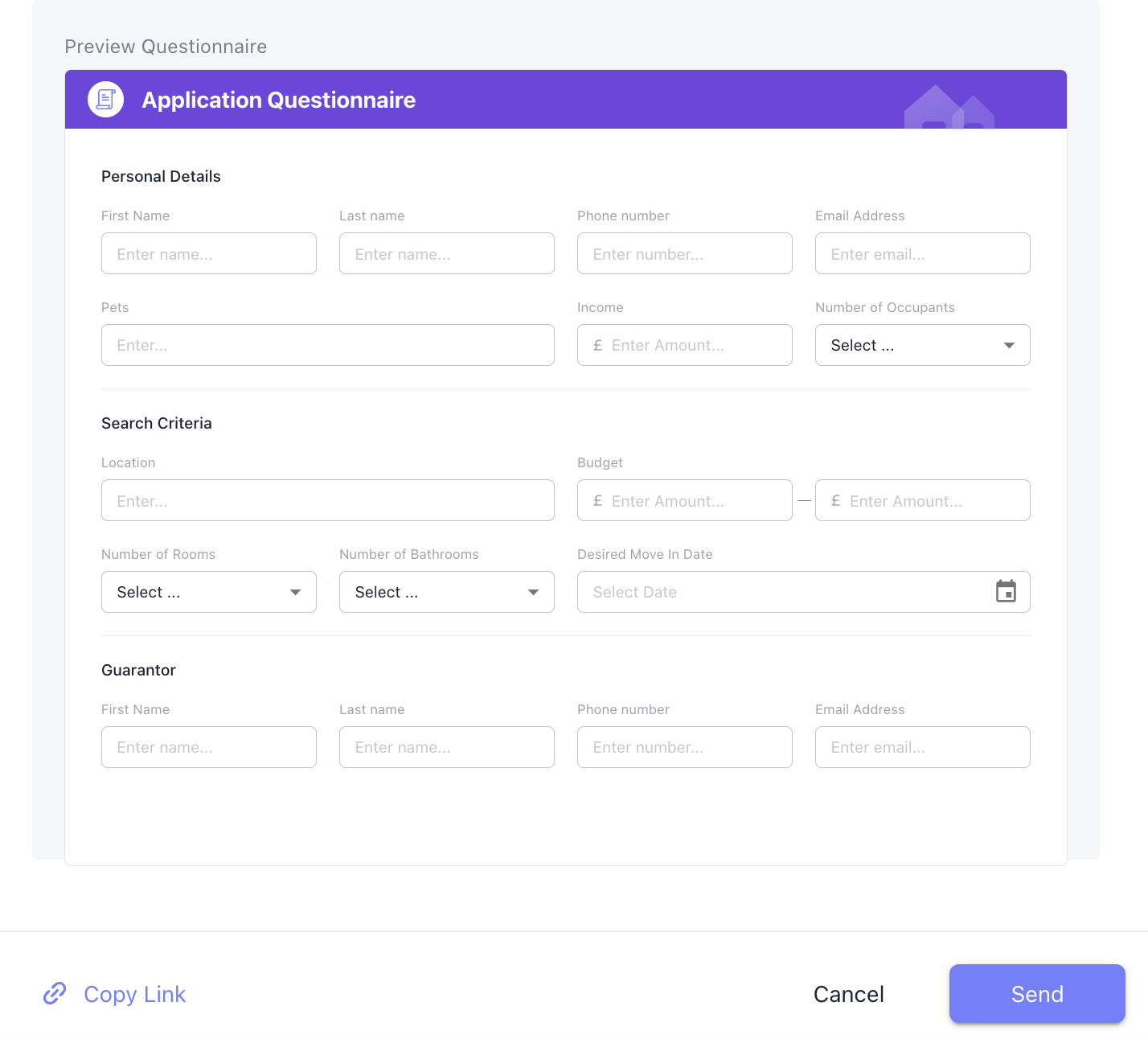
Task: Click the £ icon in the maximum Budget field
Action: (x=834, y=500)
